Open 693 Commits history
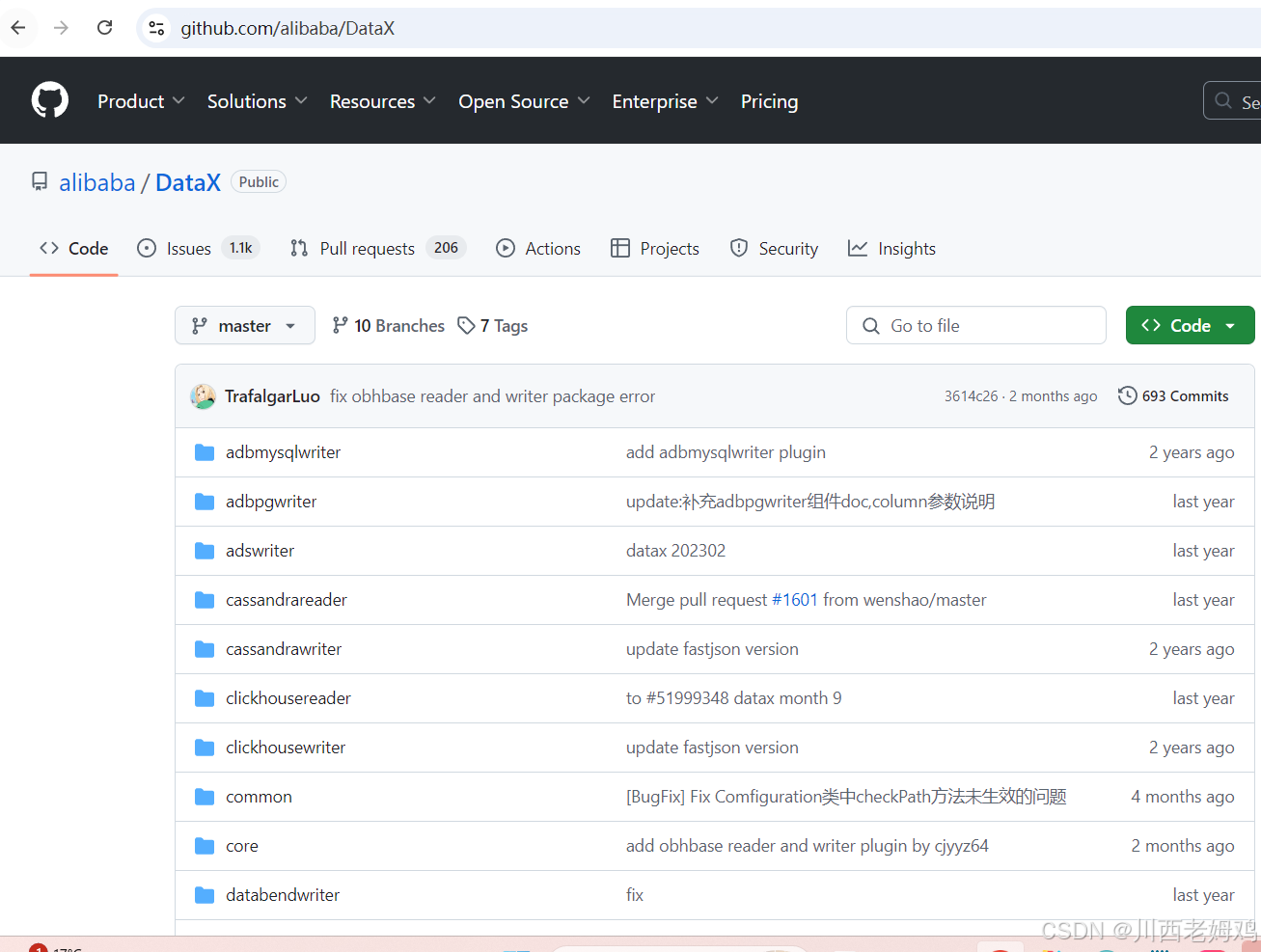 click(x=1173, y=395)
